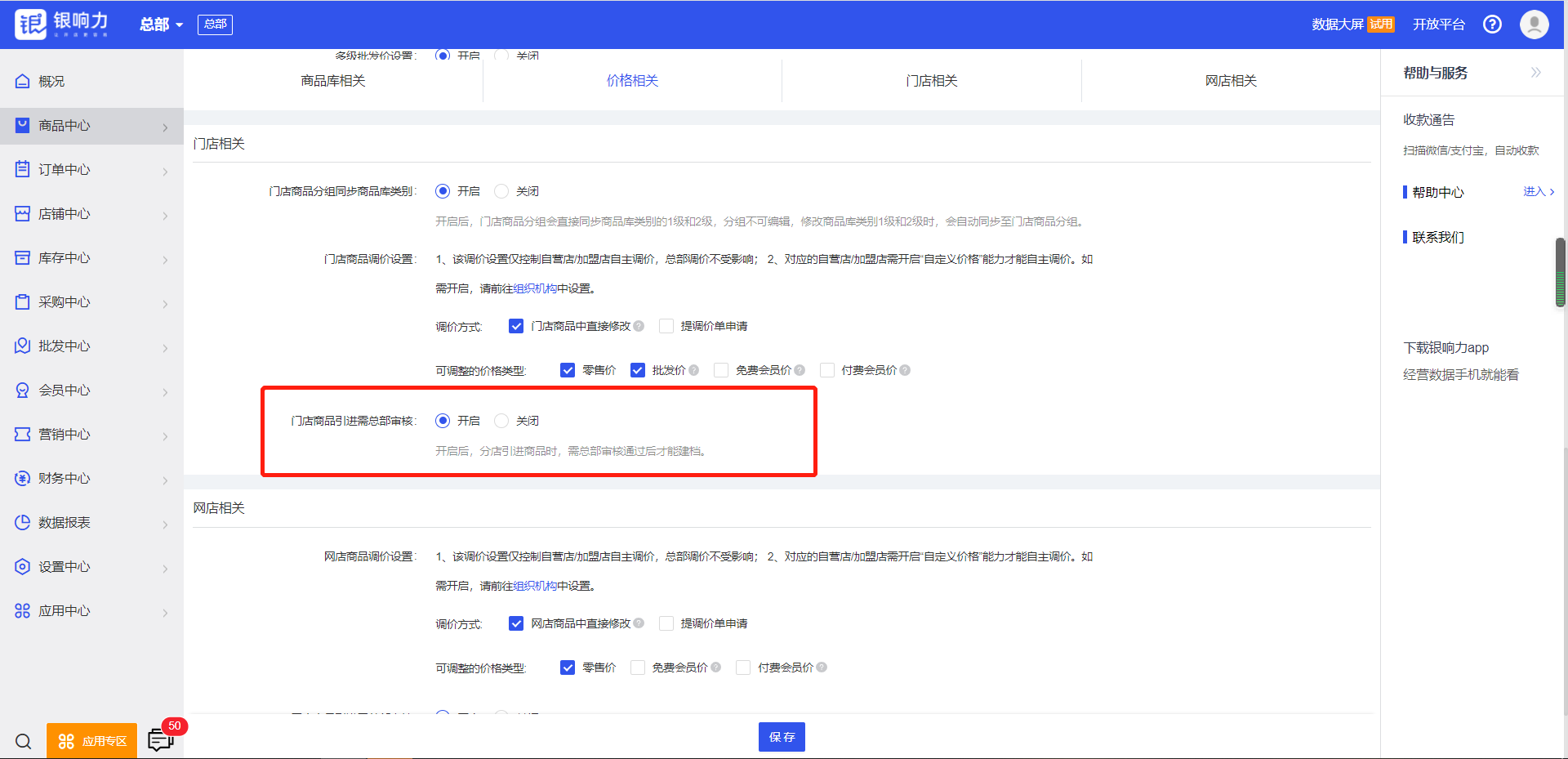The image size is (1568, 759).
Task: Click the 概况 home icon
Action: click(x=23, y=82)
